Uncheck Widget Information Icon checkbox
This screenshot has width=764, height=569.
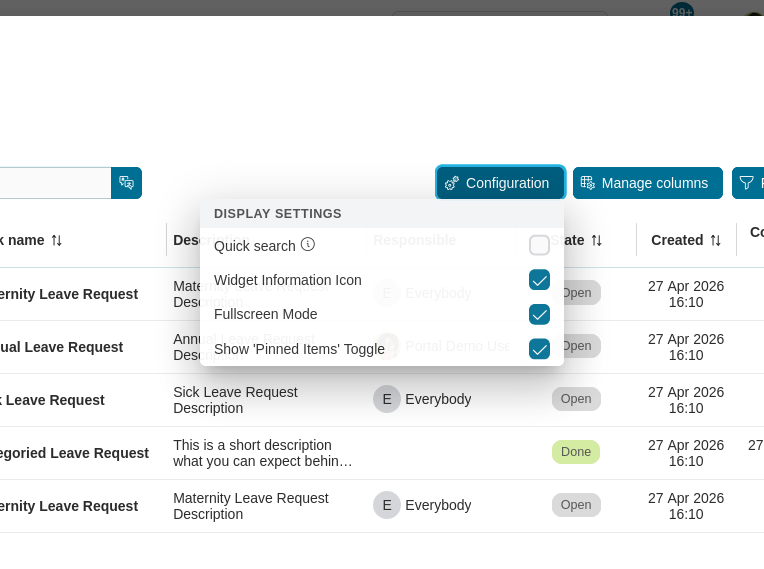539,280
